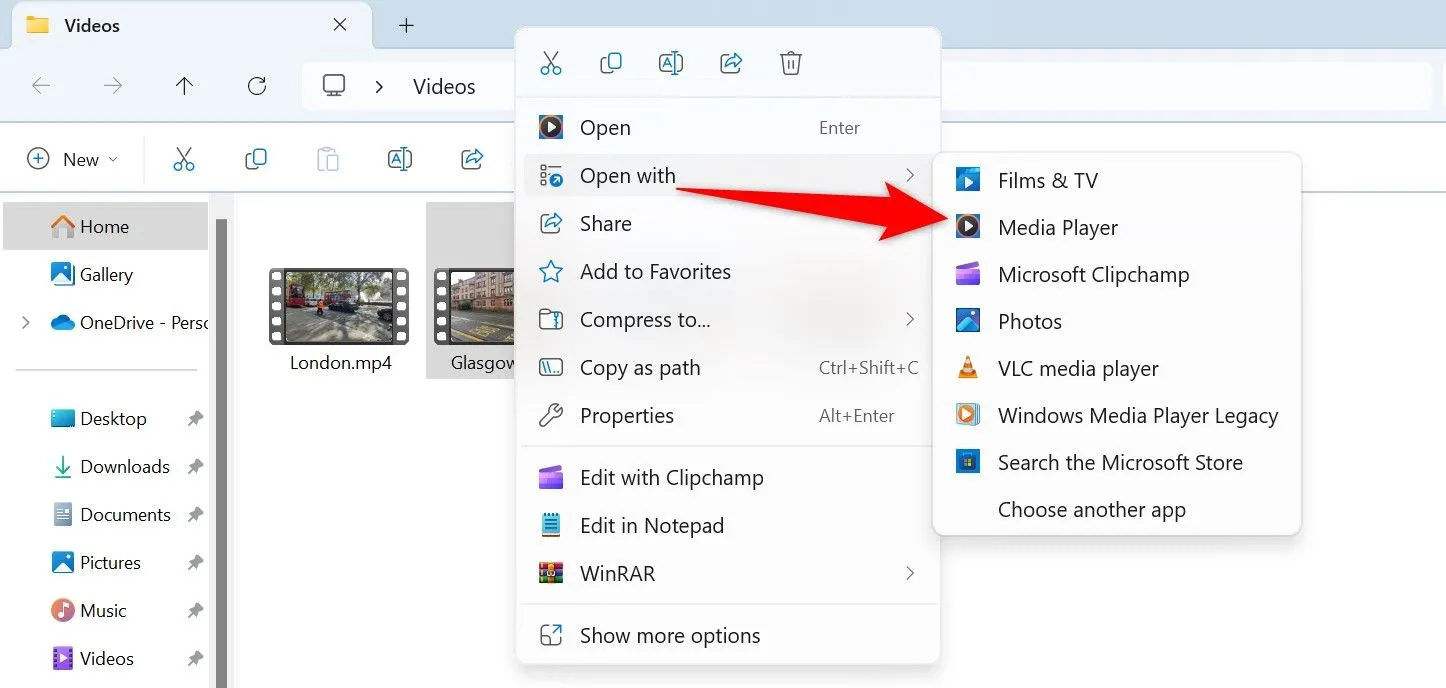The height and width of the screenshot is (688, 1446).
Task: Select the London.mp4 video thumbnail
Action: (339, 306)
